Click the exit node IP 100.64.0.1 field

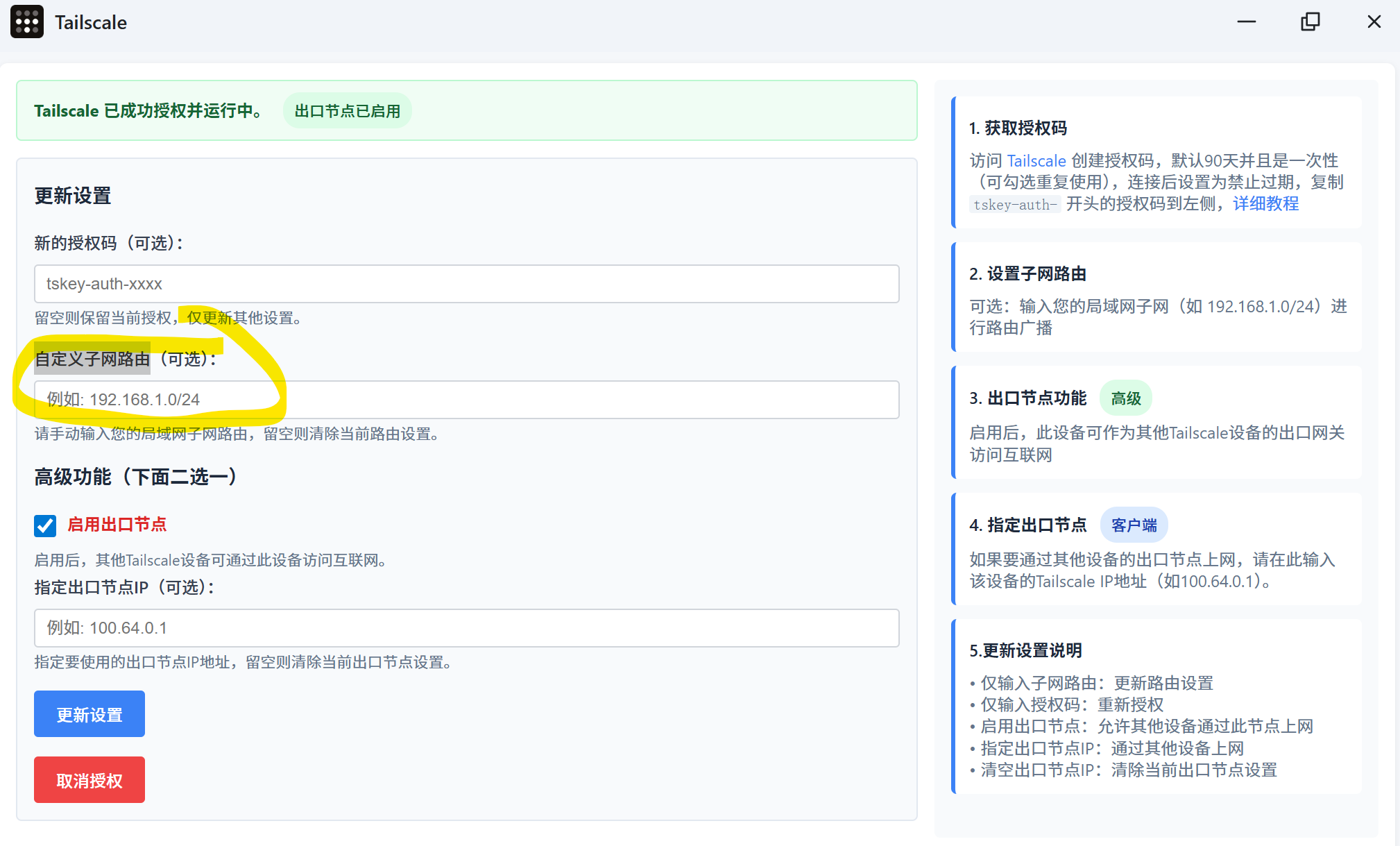click(x=466, y=628)
